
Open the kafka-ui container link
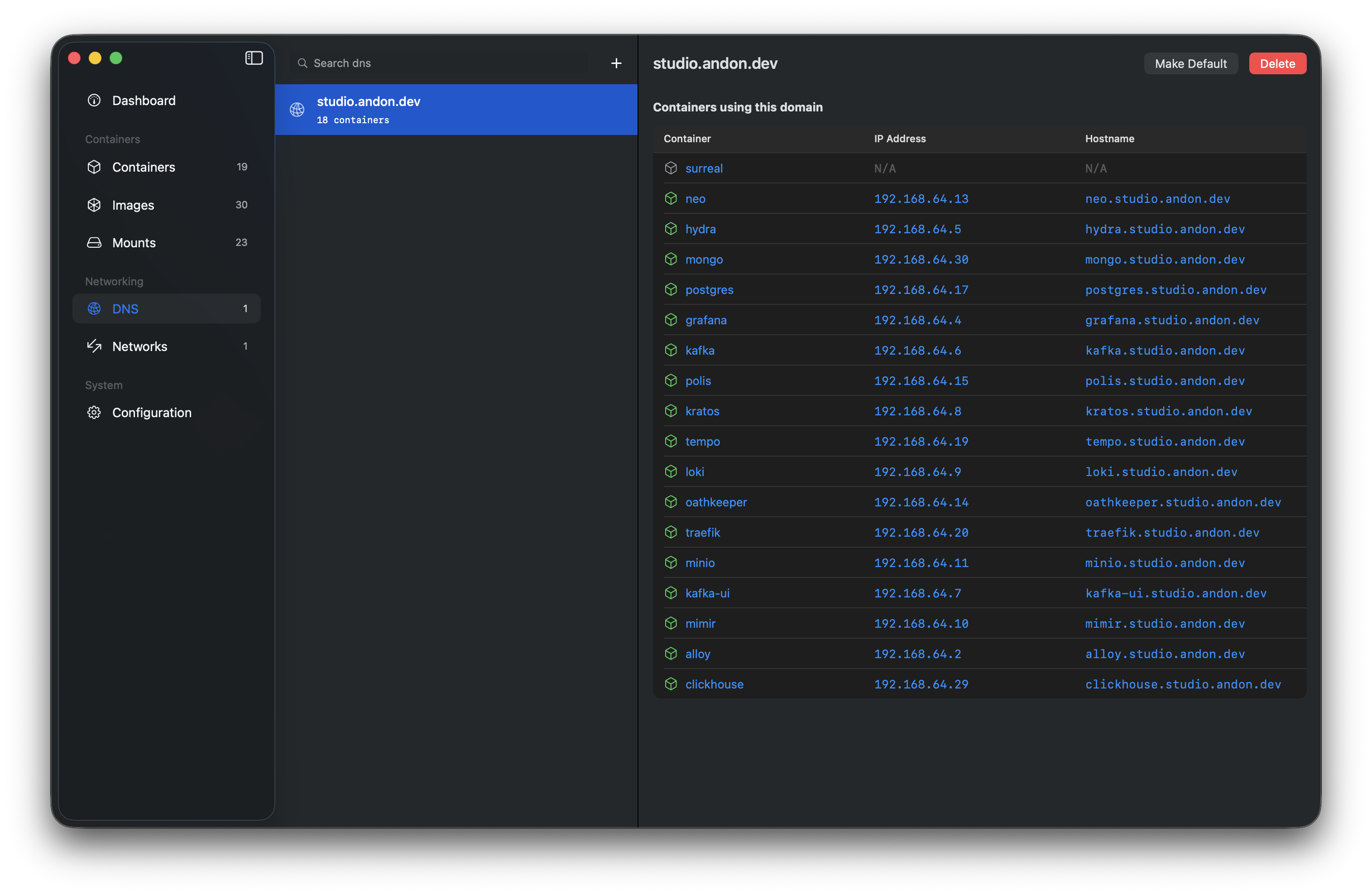[x=707, y=593]
